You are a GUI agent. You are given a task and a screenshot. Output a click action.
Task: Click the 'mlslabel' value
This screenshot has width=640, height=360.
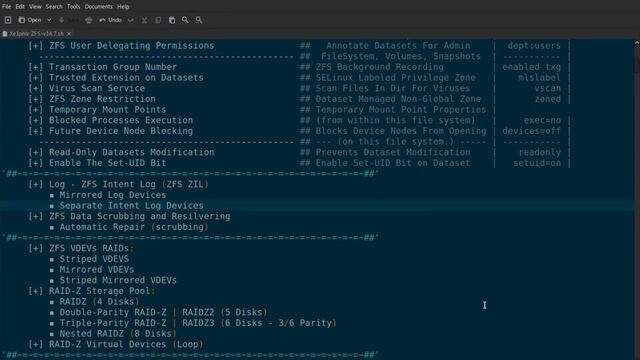point(540,77)
